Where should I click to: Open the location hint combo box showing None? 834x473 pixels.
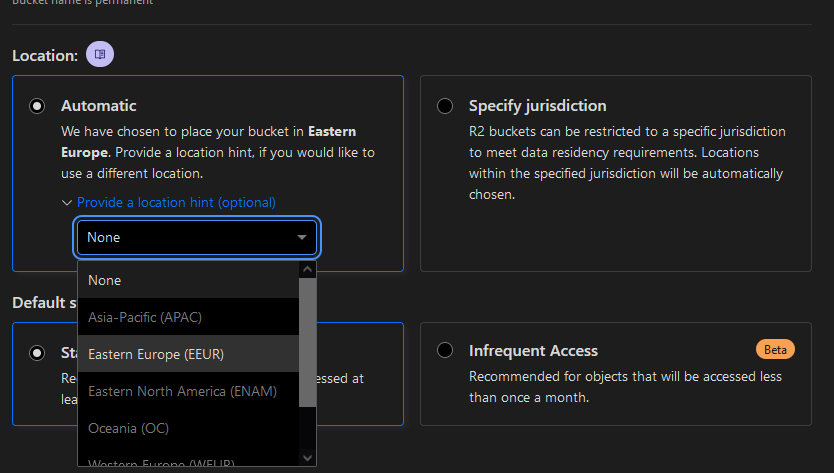click(190, 238)
